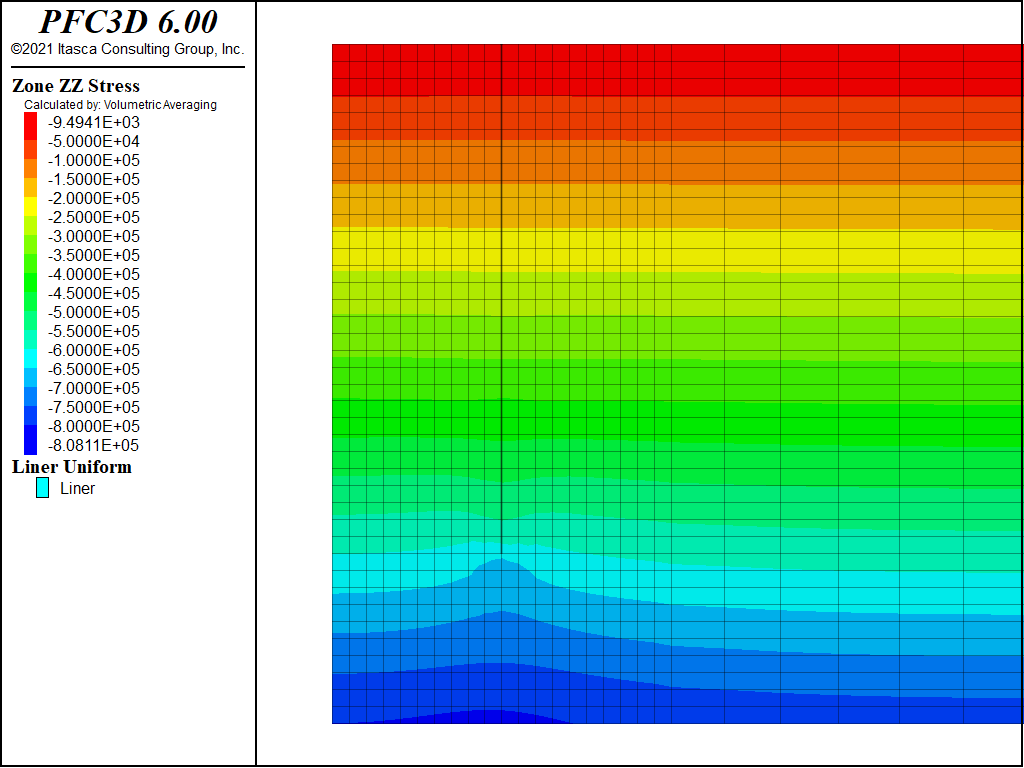Image resolution: width=1024 pixels, height=768 pixels.
Task: Click the -3.5000E+05 legend value
Action: tap(93, 255)
